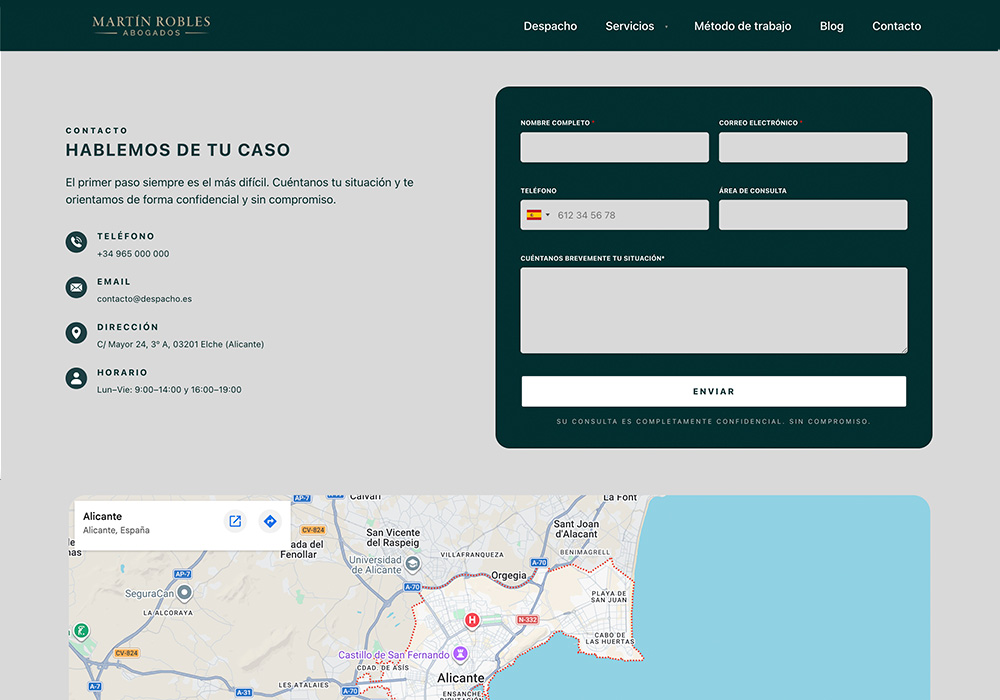Click the Castillo de San Fernando marker
The height and width of the screenshot is (700, 1000).
pyautogui.click(x=460, y=654)
